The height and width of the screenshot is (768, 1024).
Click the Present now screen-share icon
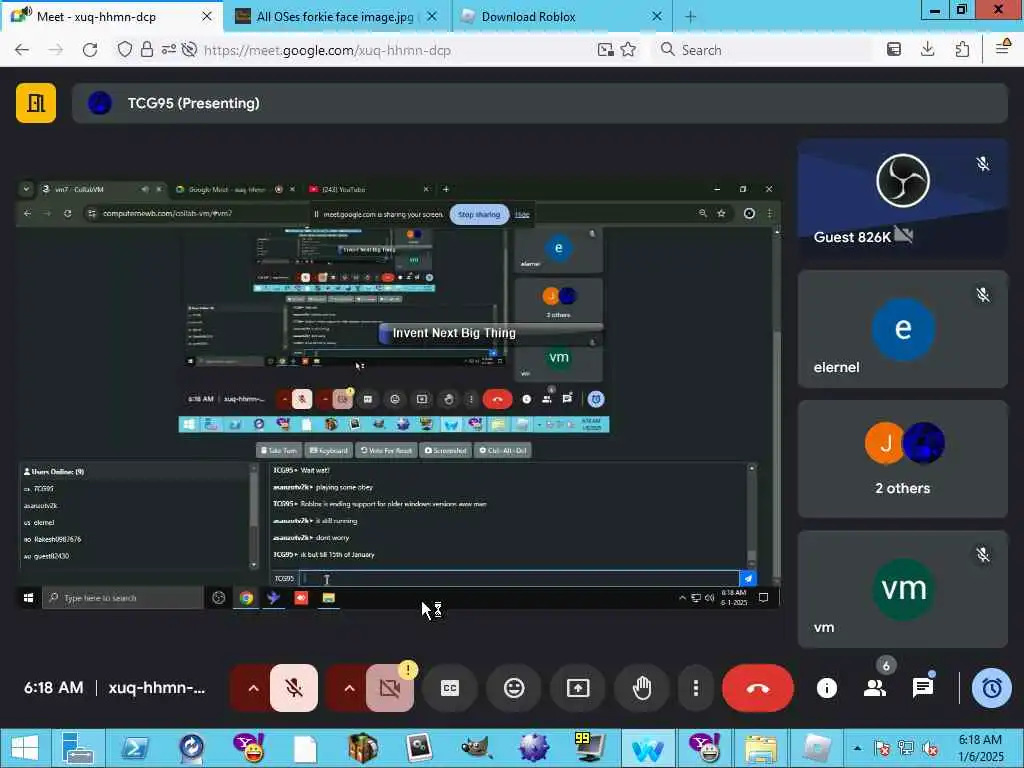pyautogui.click(x=578, y=688)
